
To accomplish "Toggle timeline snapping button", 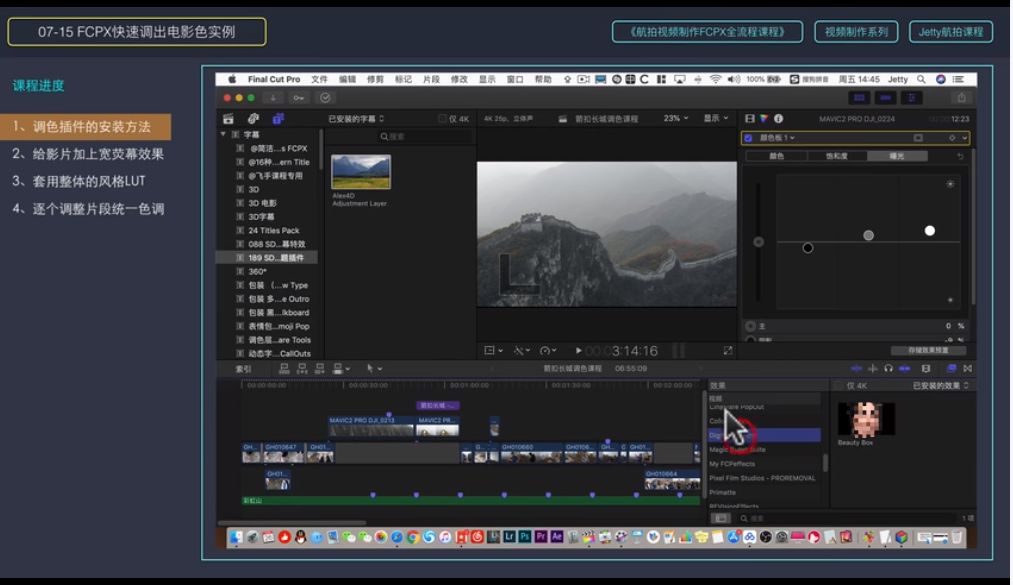I will pyautogui.click(x=904, y=369).
